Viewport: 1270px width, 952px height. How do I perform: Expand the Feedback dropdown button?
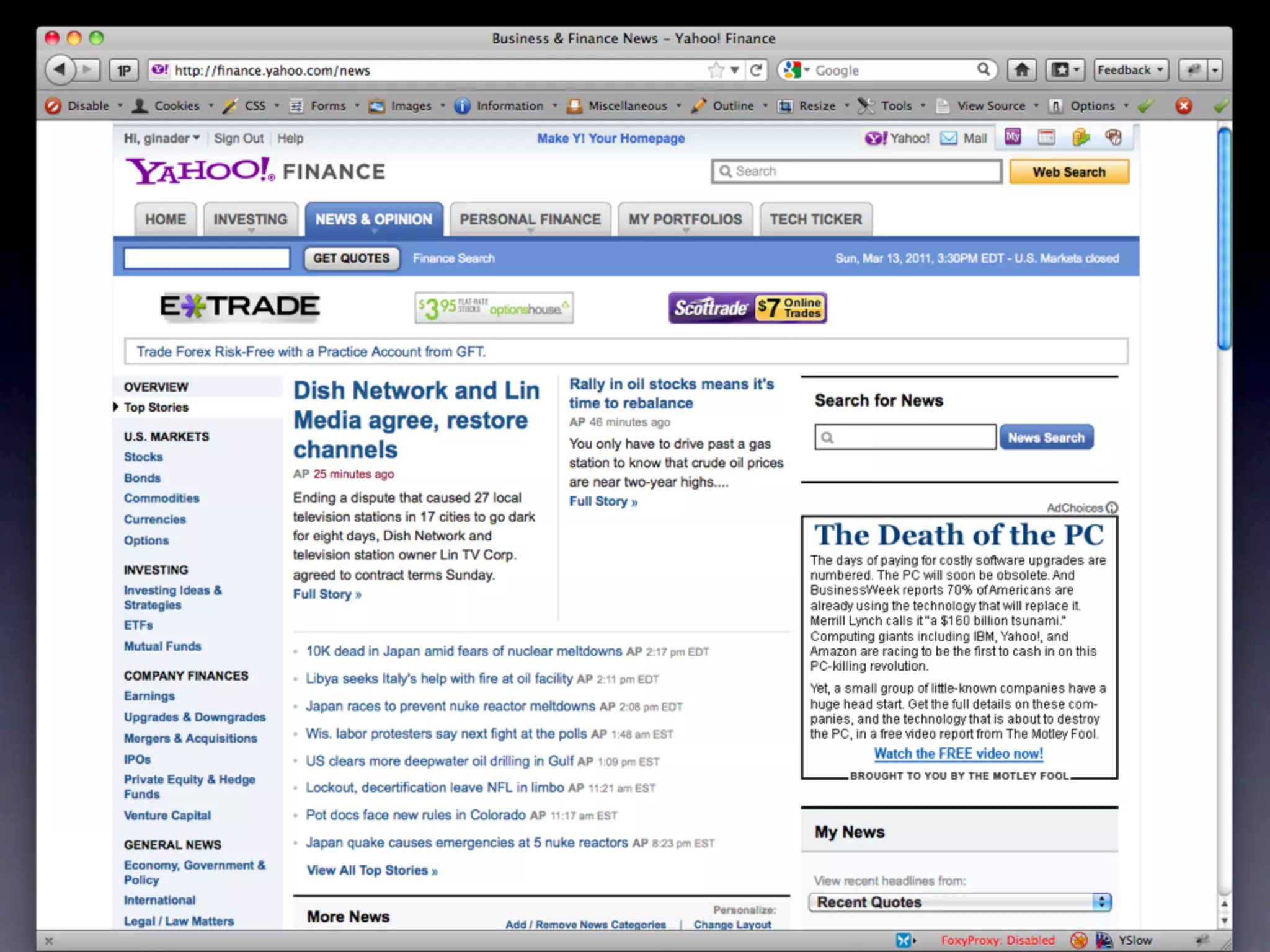click(x=1130, y=70)
